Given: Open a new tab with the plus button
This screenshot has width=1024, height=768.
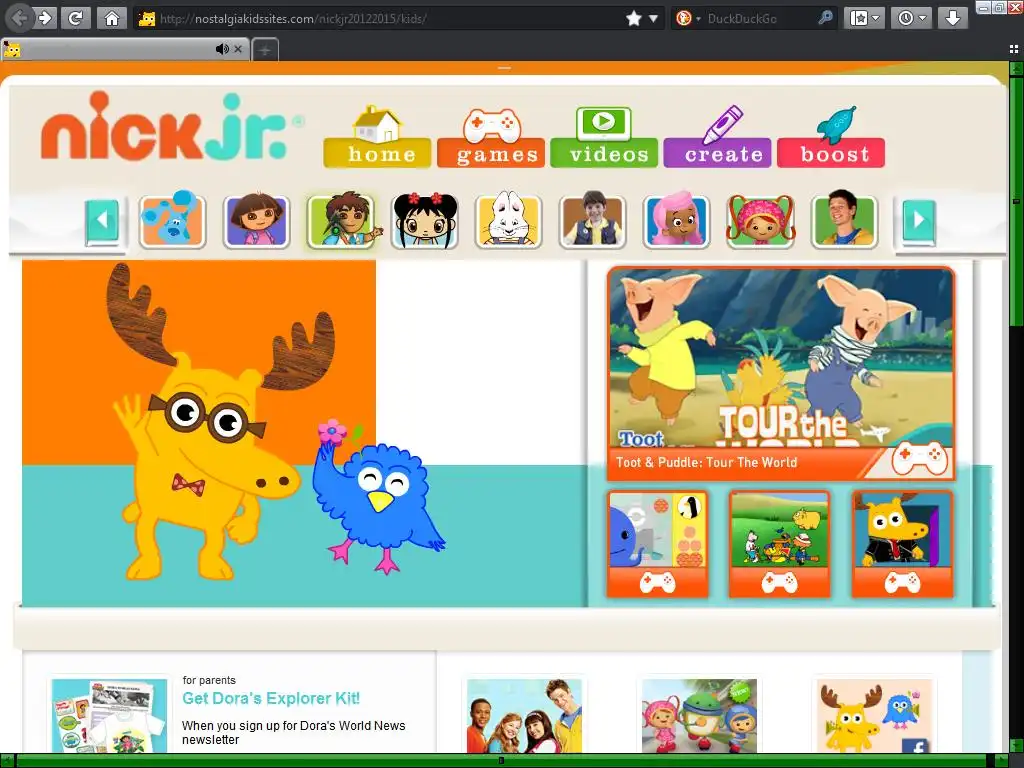Looking at the screenshot, I should click(x=264, y=50).
